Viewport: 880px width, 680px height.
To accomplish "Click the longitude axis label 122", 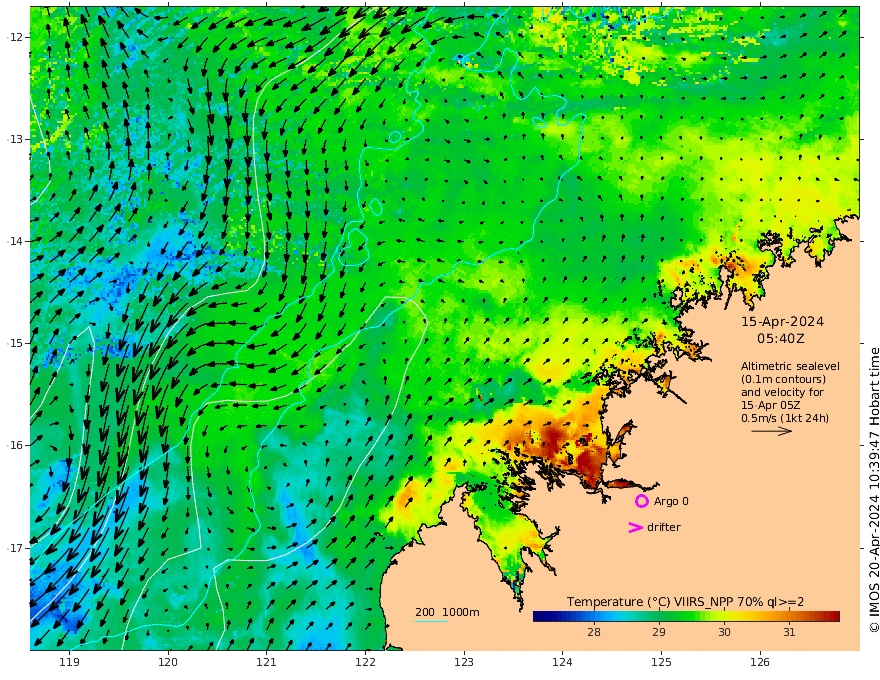I will (365, 662).
